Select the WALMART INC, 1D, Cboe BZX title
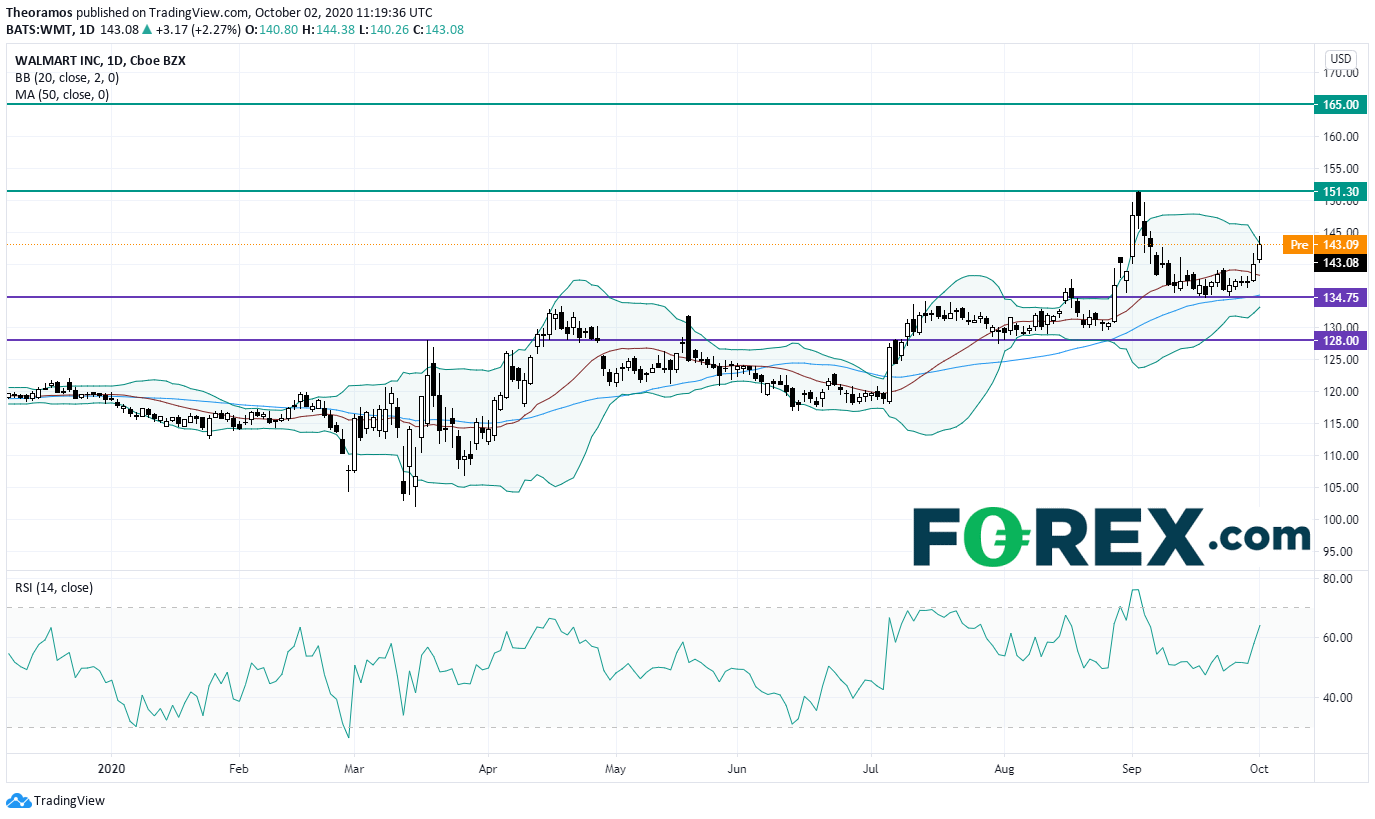This screenshot has height=819, width=1375. coord(100,60)
